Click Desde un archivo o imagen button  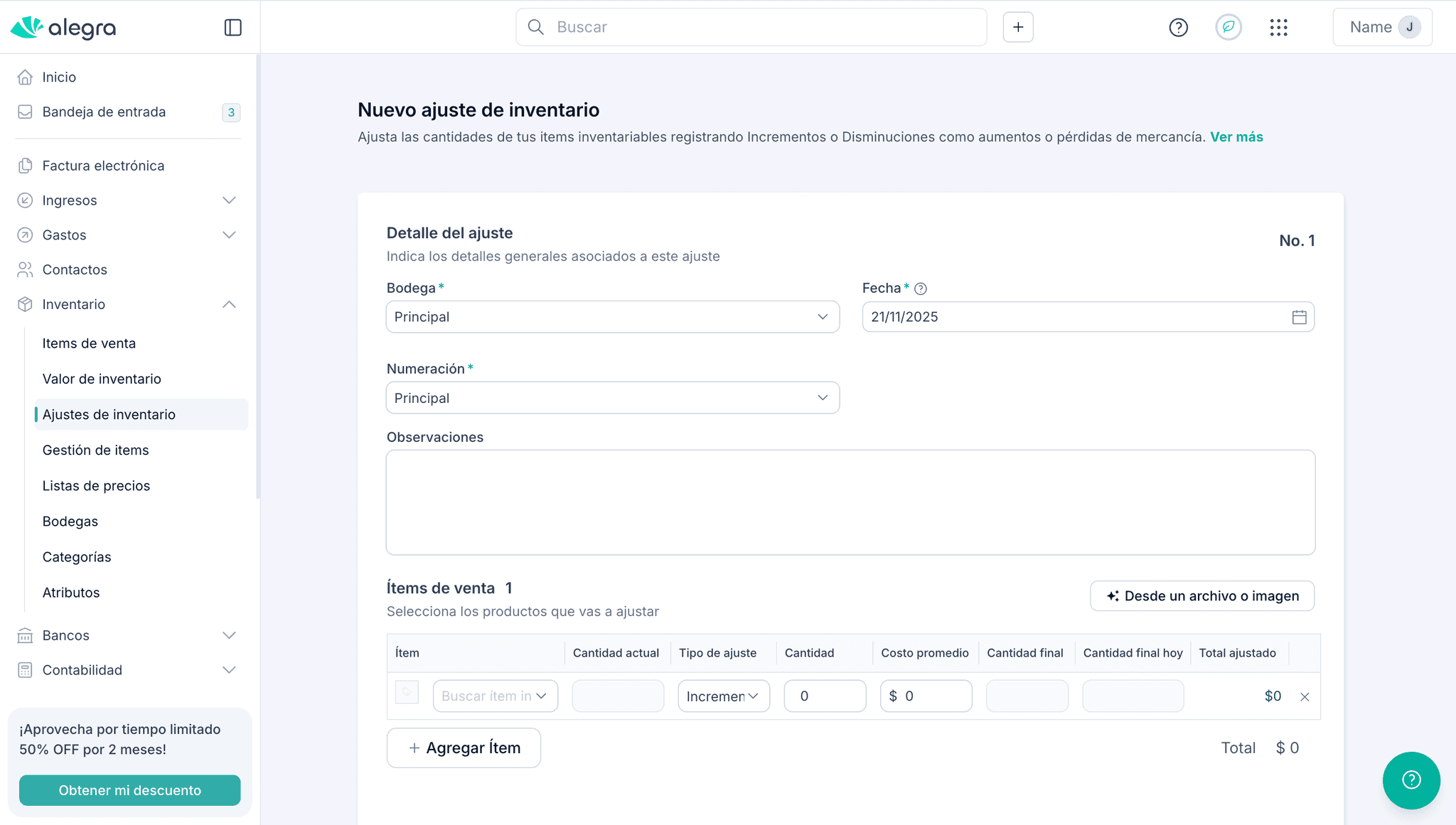(x=1201, y=596)
